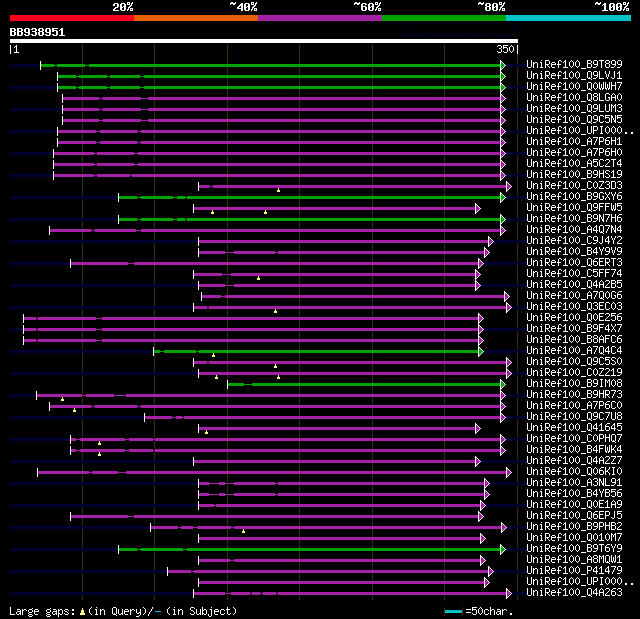Select the UniRef100_Q4A2B5 label
Image resolution: width=640 pixels, height=619 pixels.
[x=574, y=285]
